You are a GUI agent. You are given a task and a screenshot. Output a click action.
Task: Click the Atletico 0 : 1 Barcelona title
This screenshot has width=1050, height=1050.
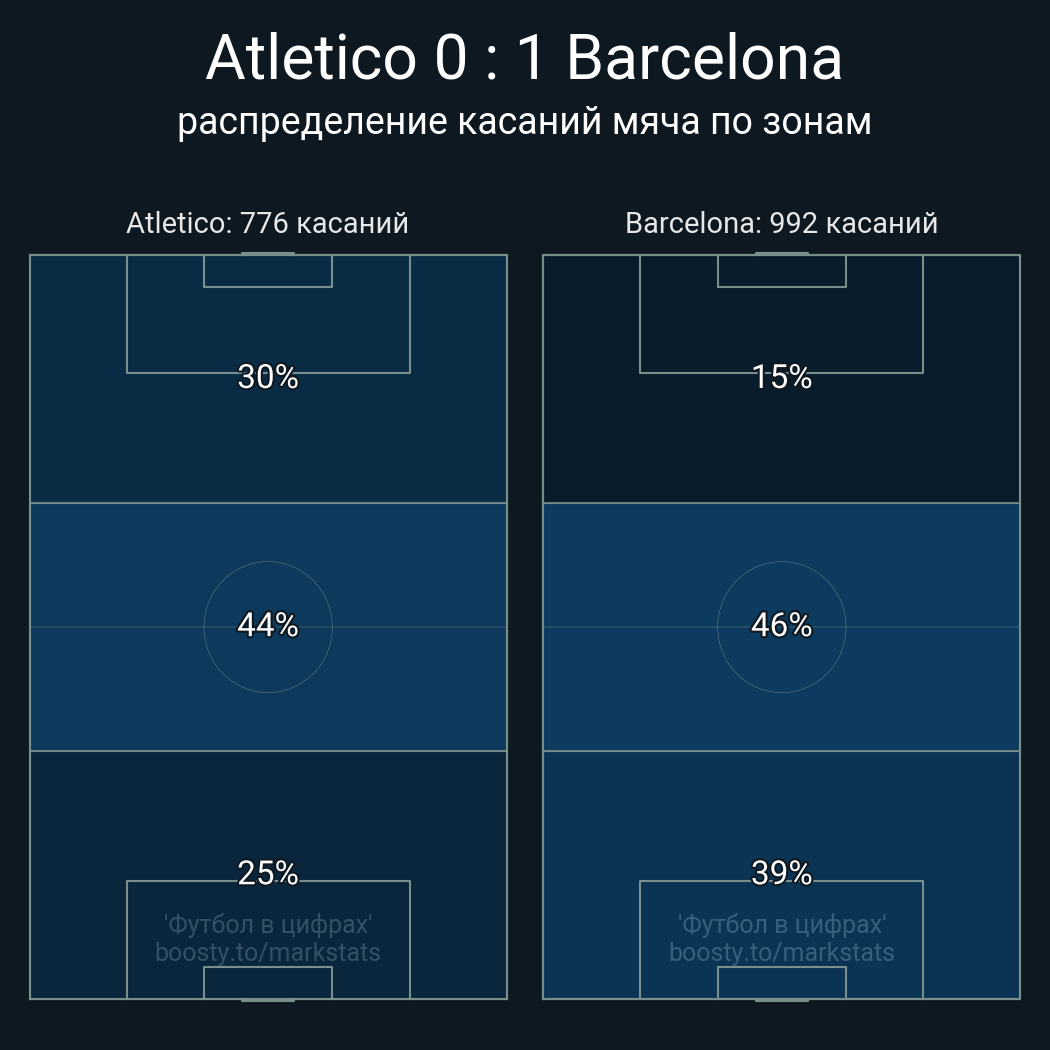point(524,58)
